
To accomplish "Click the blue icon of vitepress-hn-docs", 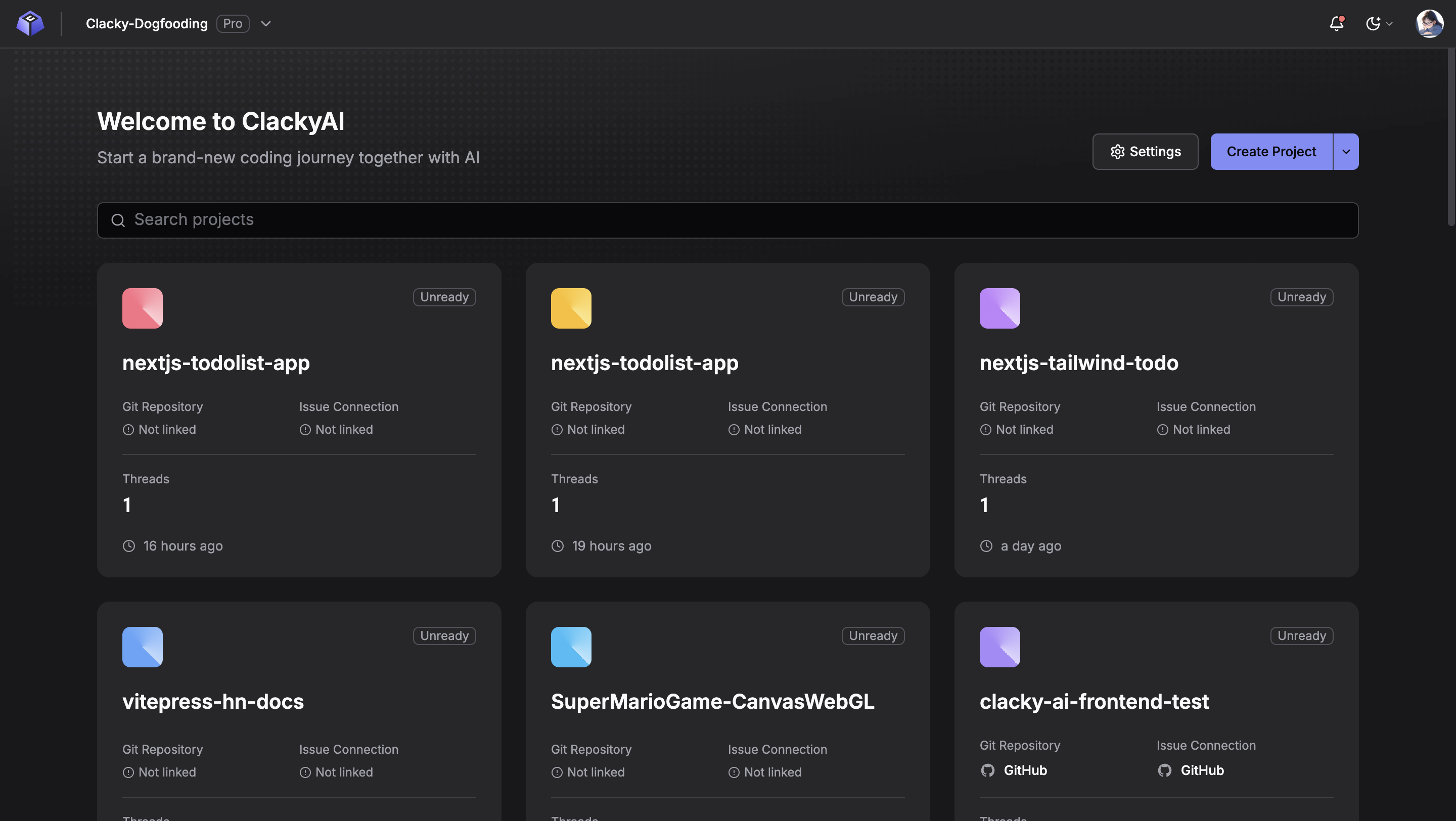I will coord(143,647).
